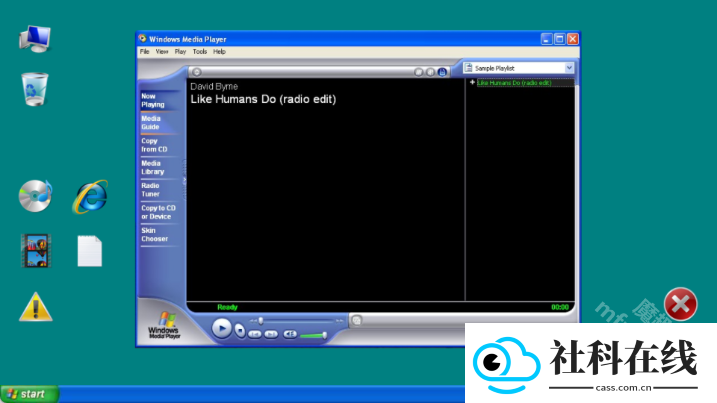717x403 pixels.
Task: Skip to the next track
Action: 271,335
